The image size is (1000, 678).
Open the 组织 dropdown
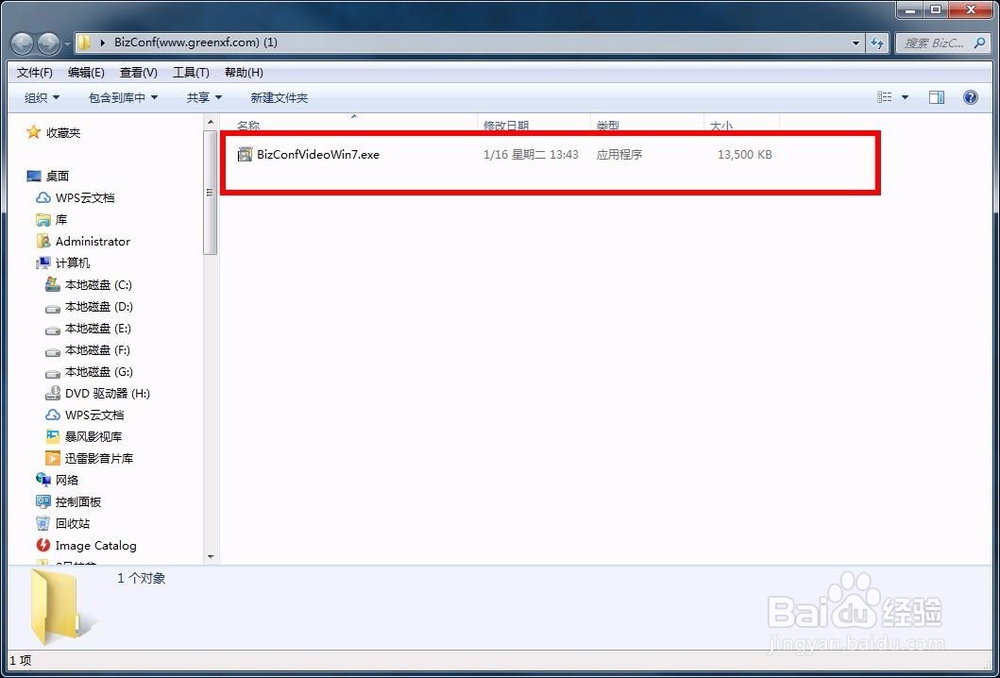point(42,98)
